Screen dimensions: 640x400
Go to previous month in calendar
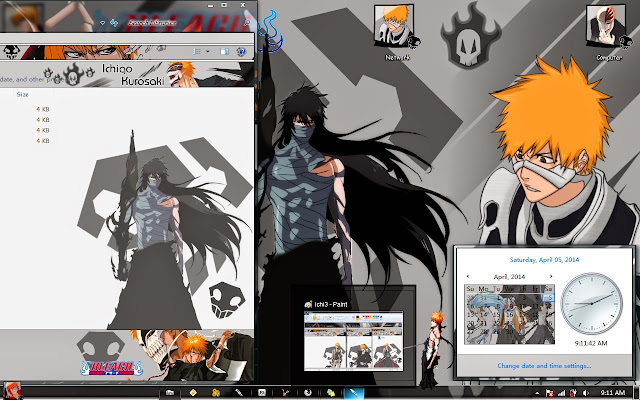(468, 276)
